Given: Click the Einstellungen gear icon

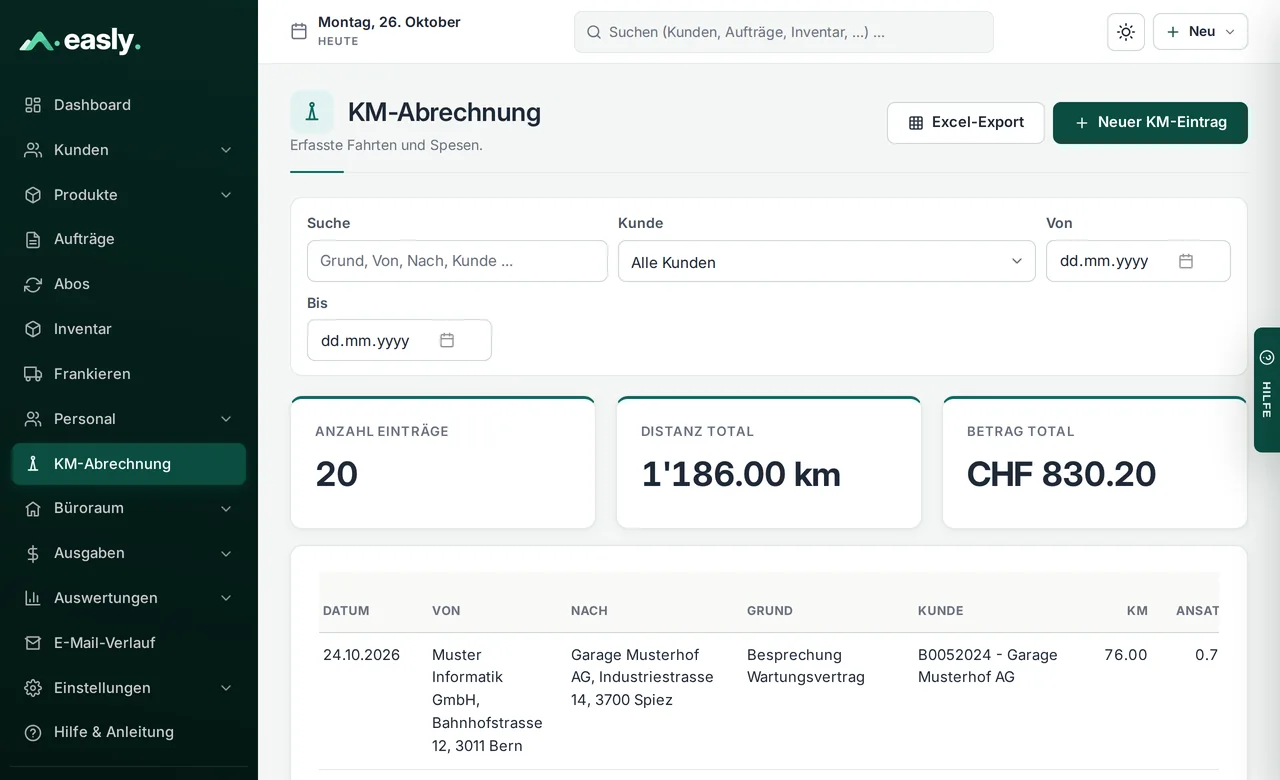Looking at the screenshot, I should 33,688.
